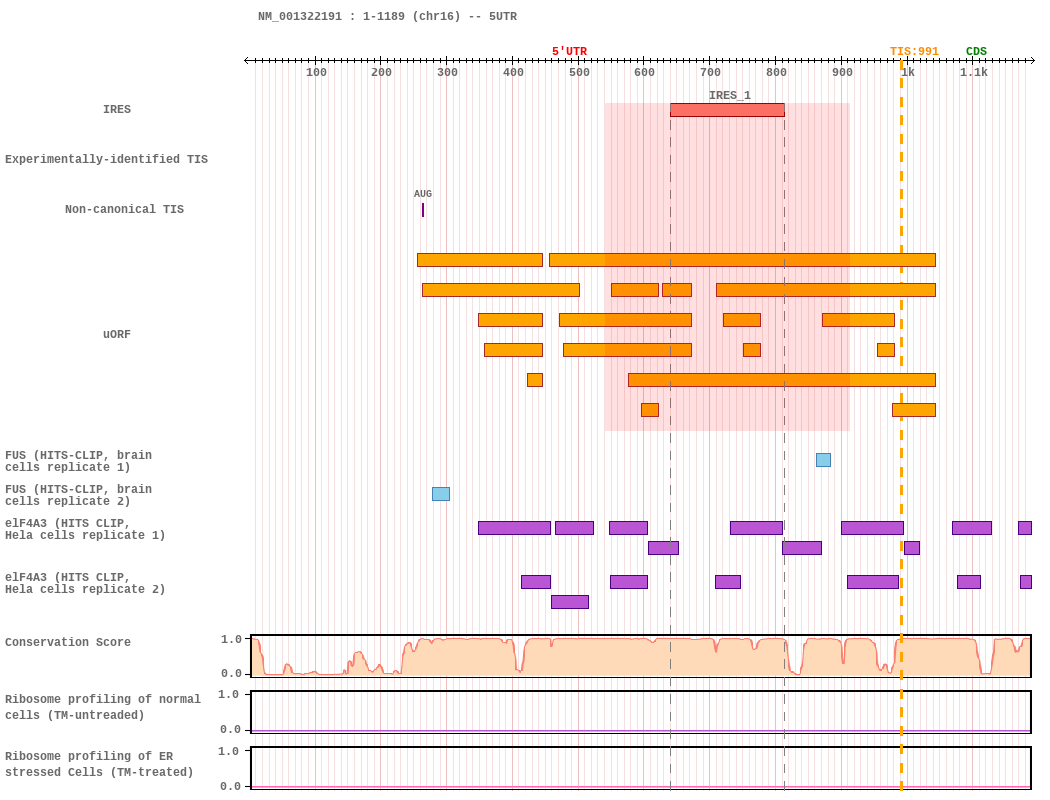
Task: Select the purple AUG non-canonical TIS marker
Action: (423, 210)
